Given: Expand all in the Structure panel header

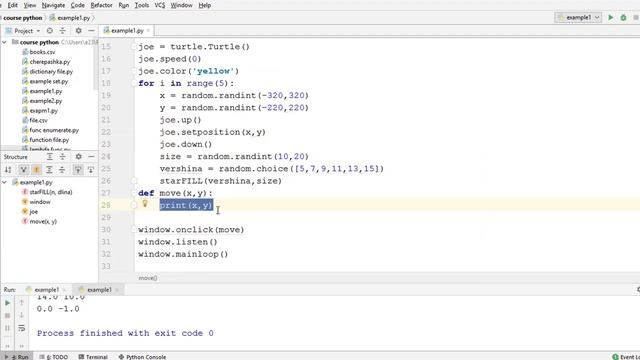Looking at the screenshot, I should coord(49,157).
